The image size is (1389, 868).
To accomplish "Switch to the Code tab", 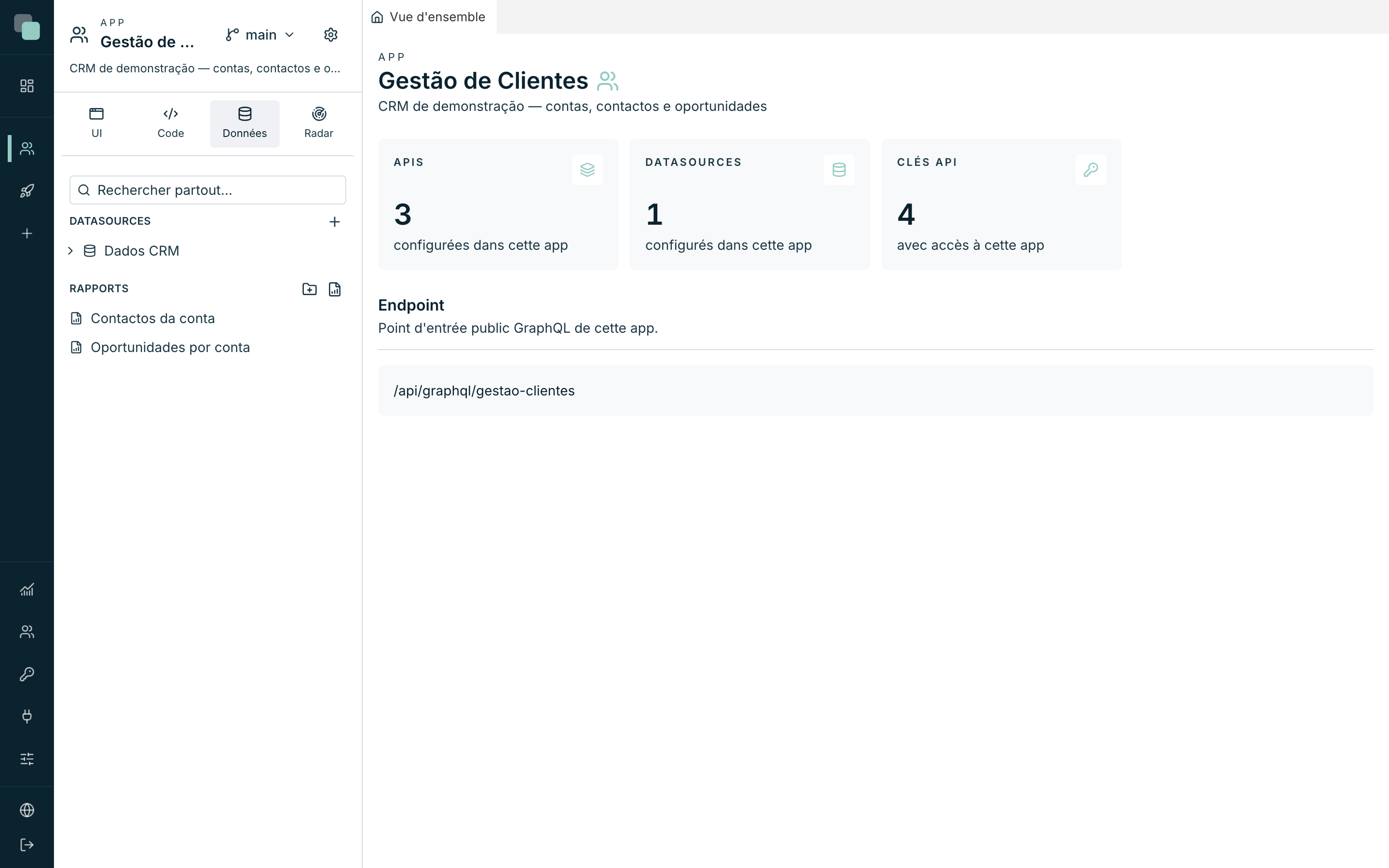I will [170, 123].
